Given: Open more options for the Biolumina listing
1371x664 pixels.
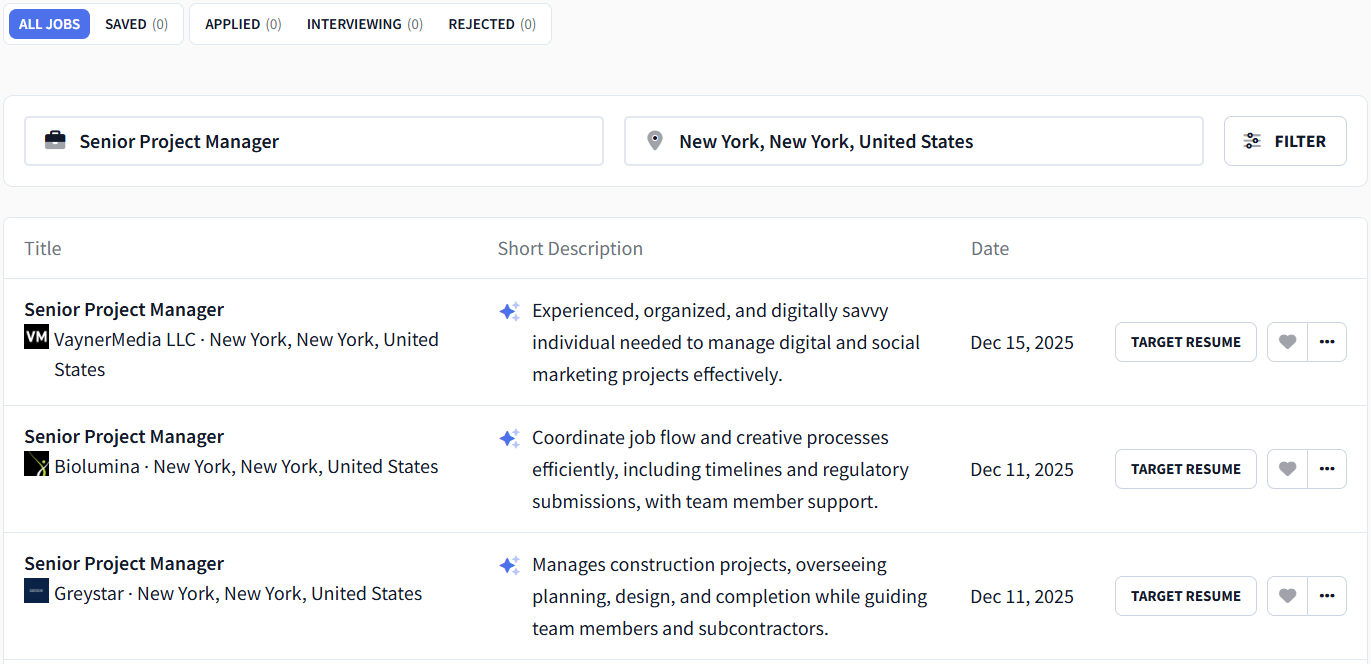Looking at the screenshot, I should pos(1327,468).
